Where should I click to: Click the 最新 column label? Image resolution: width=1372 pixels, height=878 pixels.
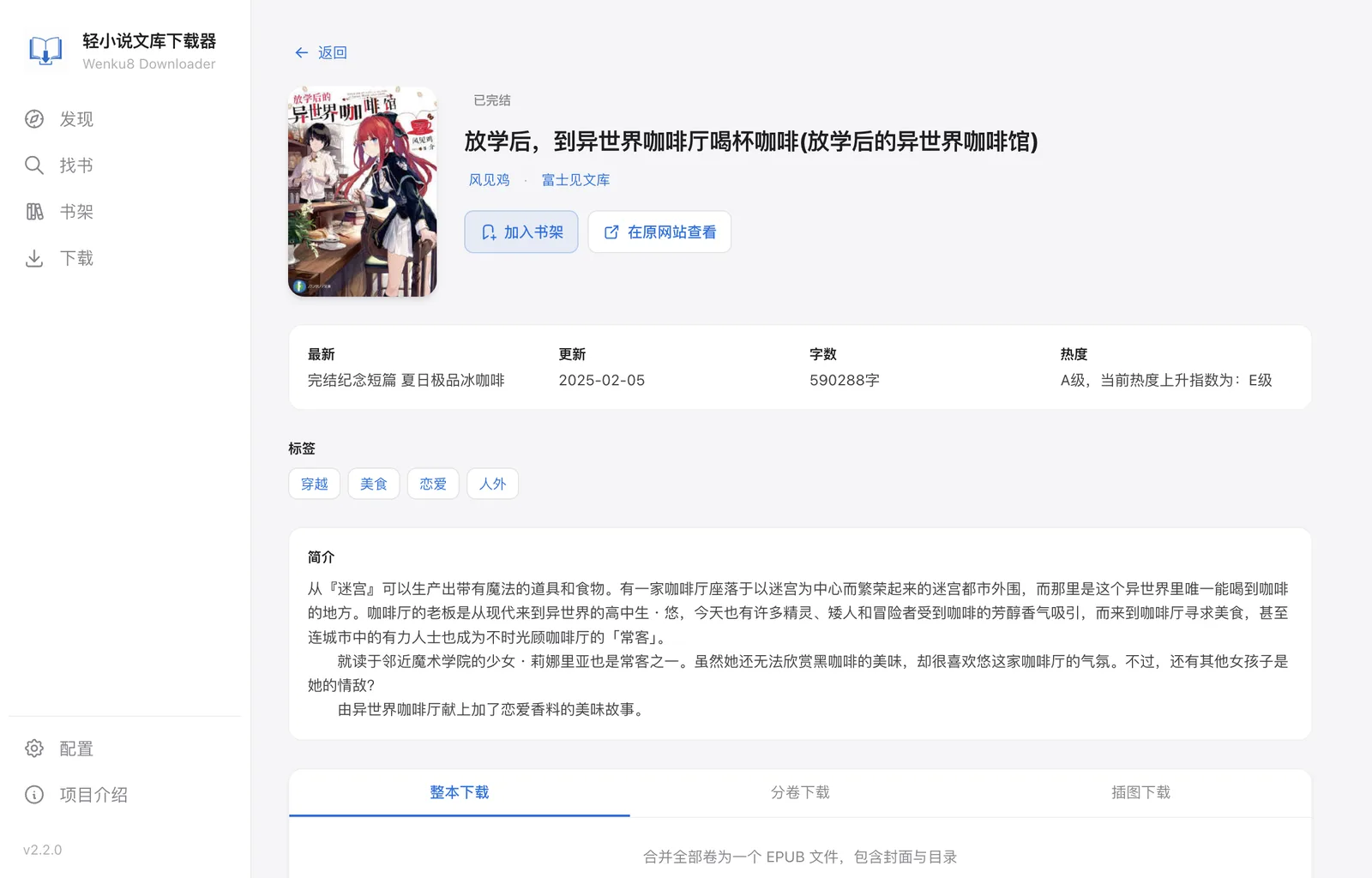(322, 354)
